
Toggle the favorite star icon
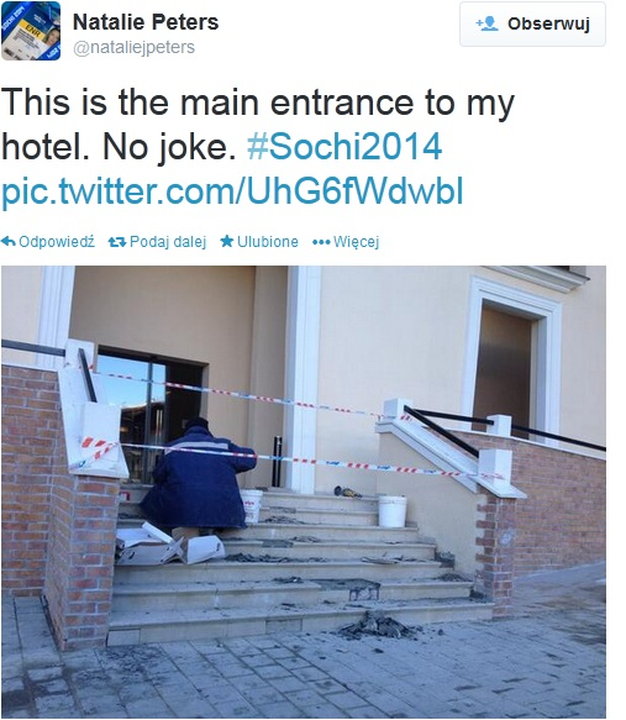226,241
